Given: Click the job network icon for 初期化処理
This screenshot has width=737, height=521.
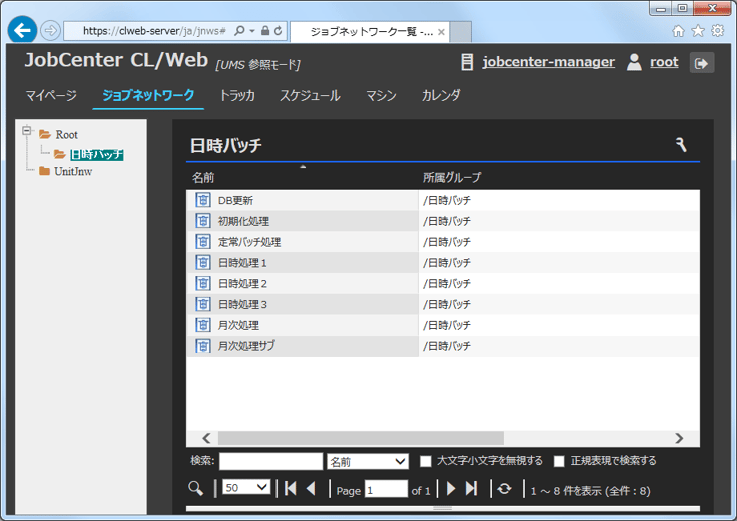Looking at the screenshot, I should coord(203,221).
